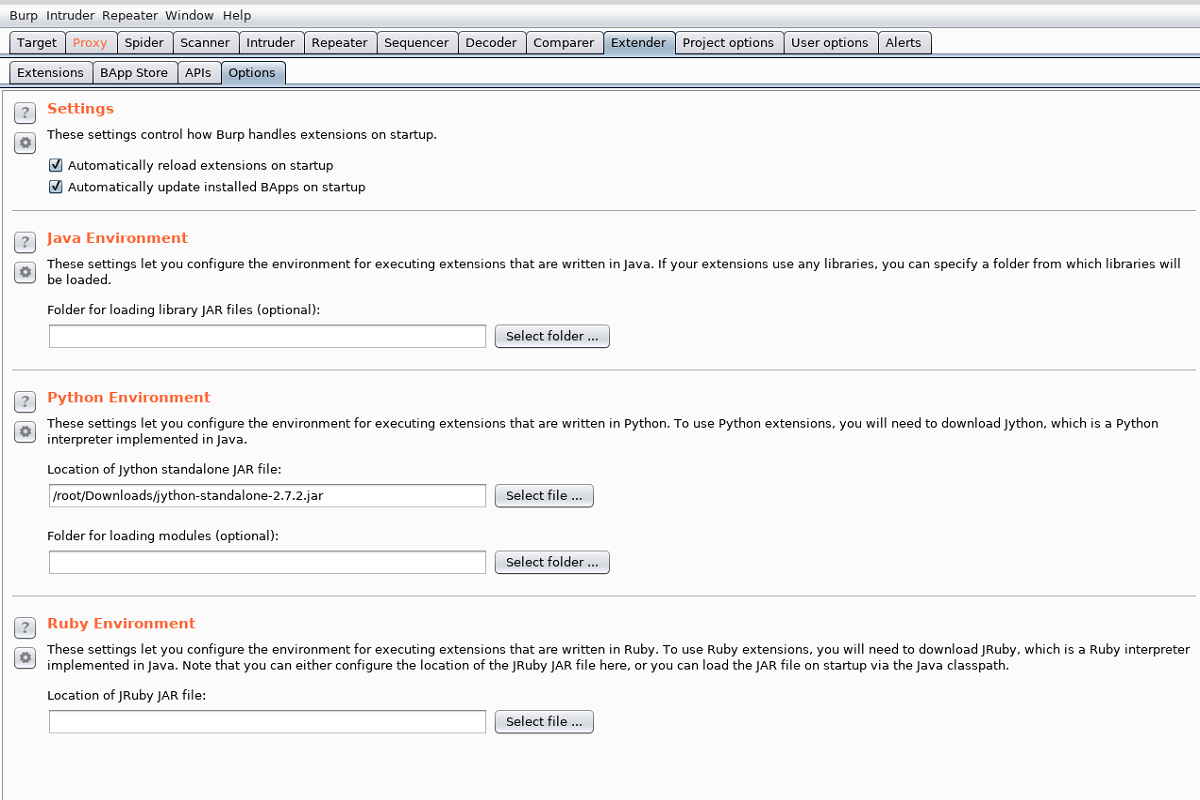
Task: Show help for Python Environment section
Action: point(26,401)
